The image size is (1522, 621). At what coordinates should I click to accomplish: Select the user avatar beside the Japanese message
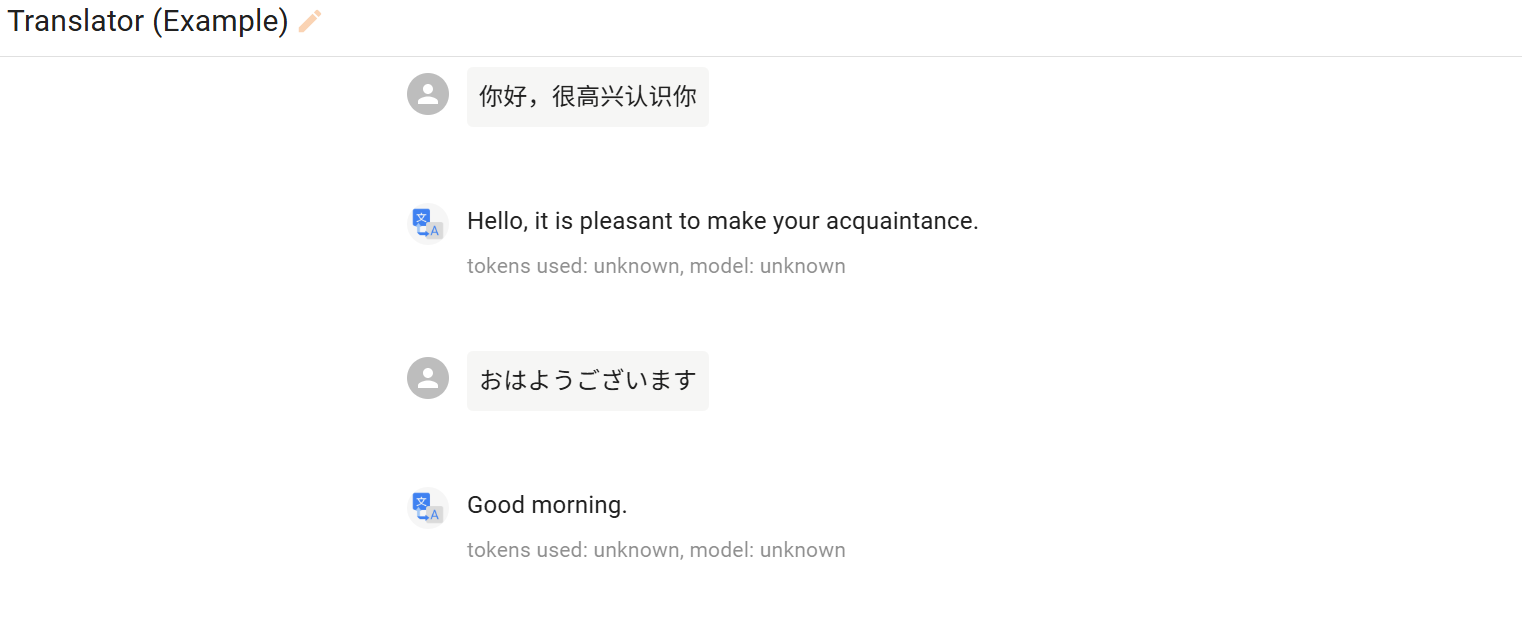428,378
